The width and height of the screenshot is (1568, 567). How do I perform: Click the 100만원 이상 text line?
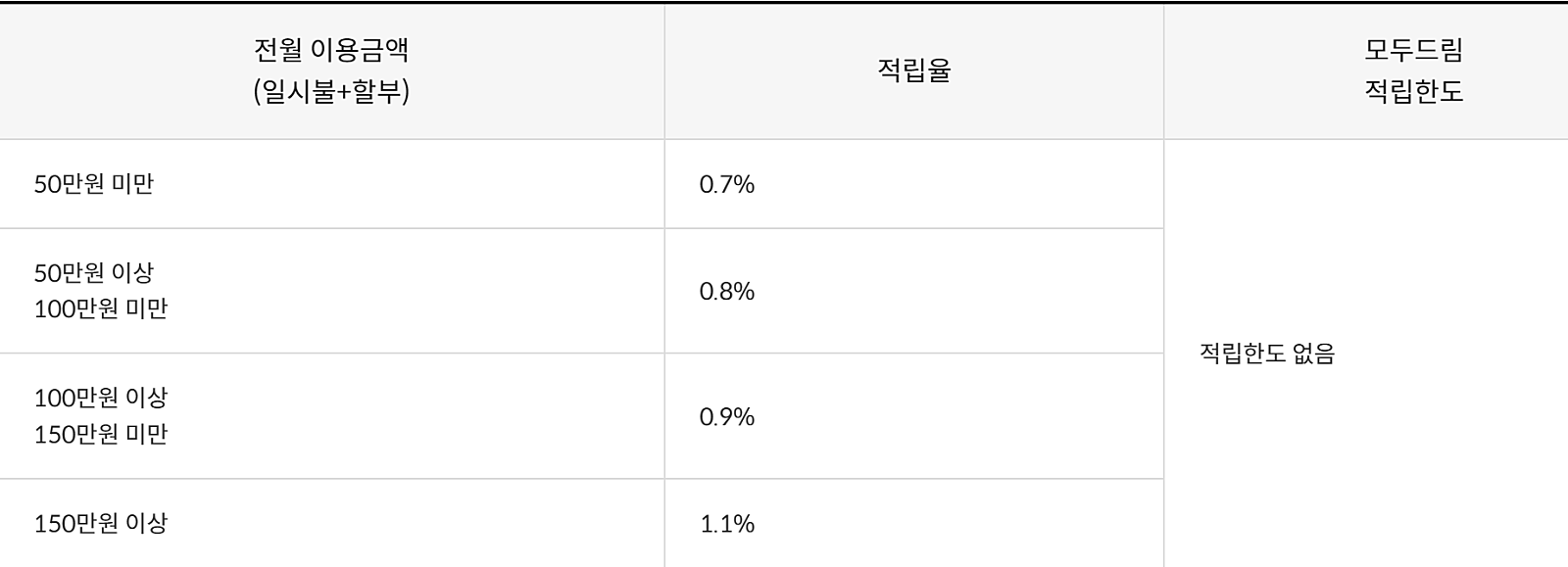101,398
